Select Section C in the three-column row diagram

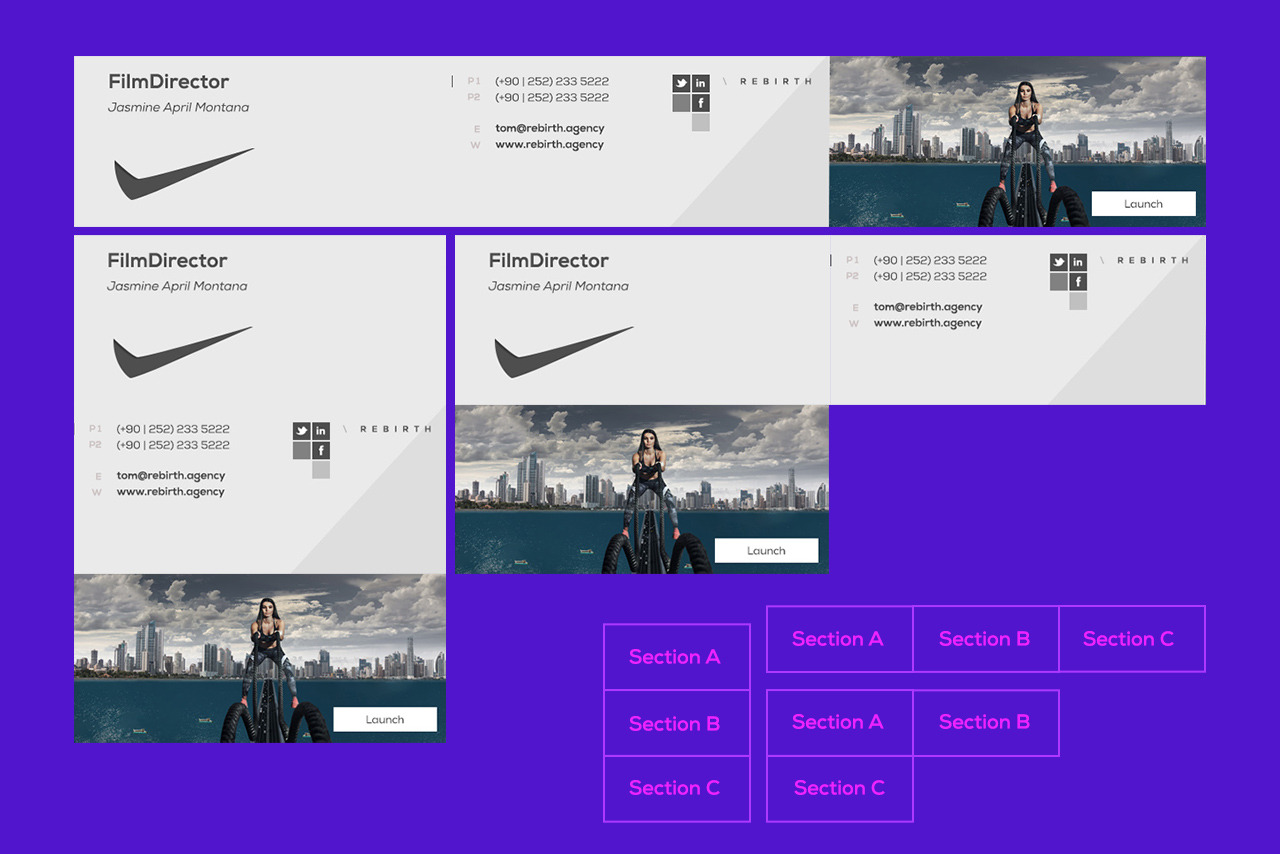[1130, 639]
